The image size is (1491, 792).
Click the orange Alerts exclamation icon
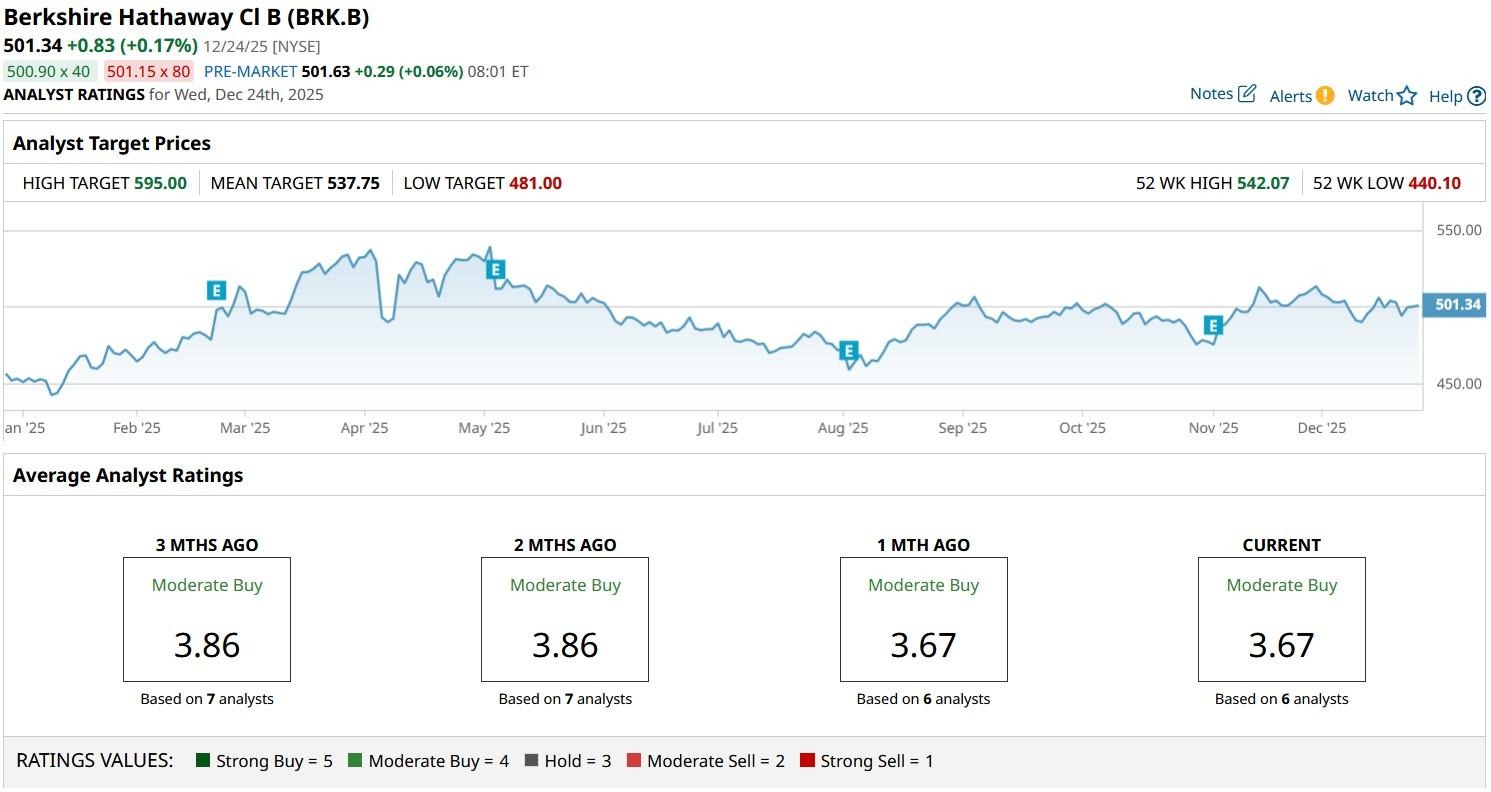click(x=1325, y=96)
